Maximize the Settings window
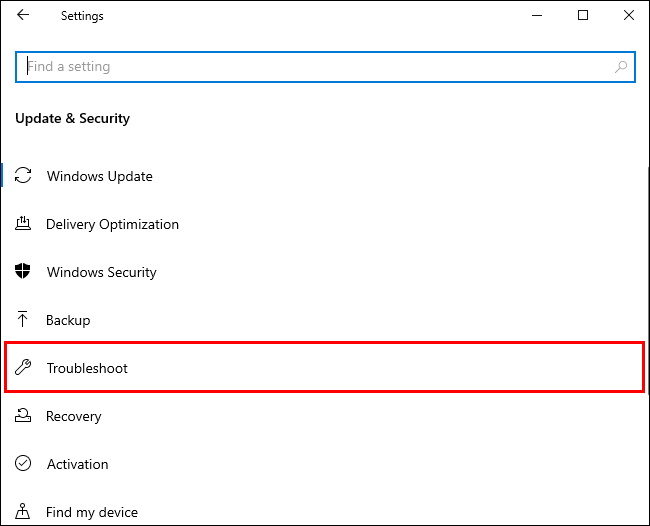This screenshot has height=526, width=650. (583, 15)
